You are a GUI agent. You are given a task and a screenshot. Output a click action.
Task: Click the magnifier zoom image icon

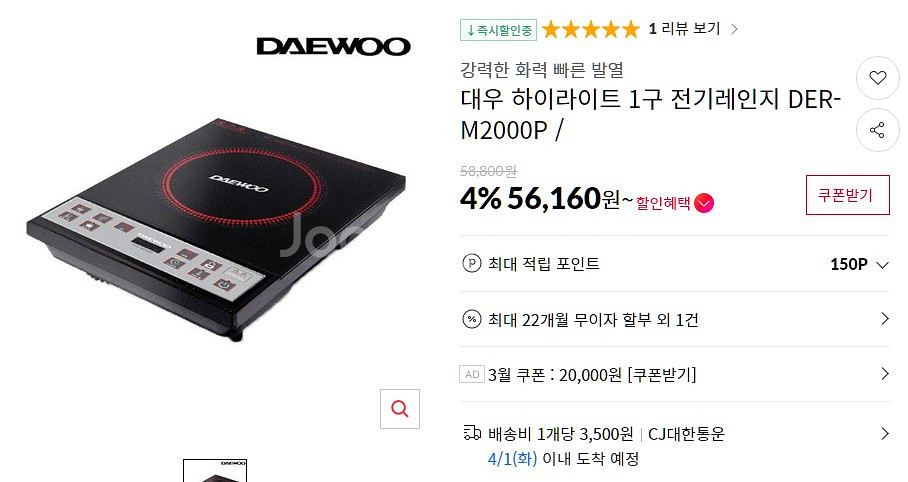pyautogui.click(x=400, y=409)
